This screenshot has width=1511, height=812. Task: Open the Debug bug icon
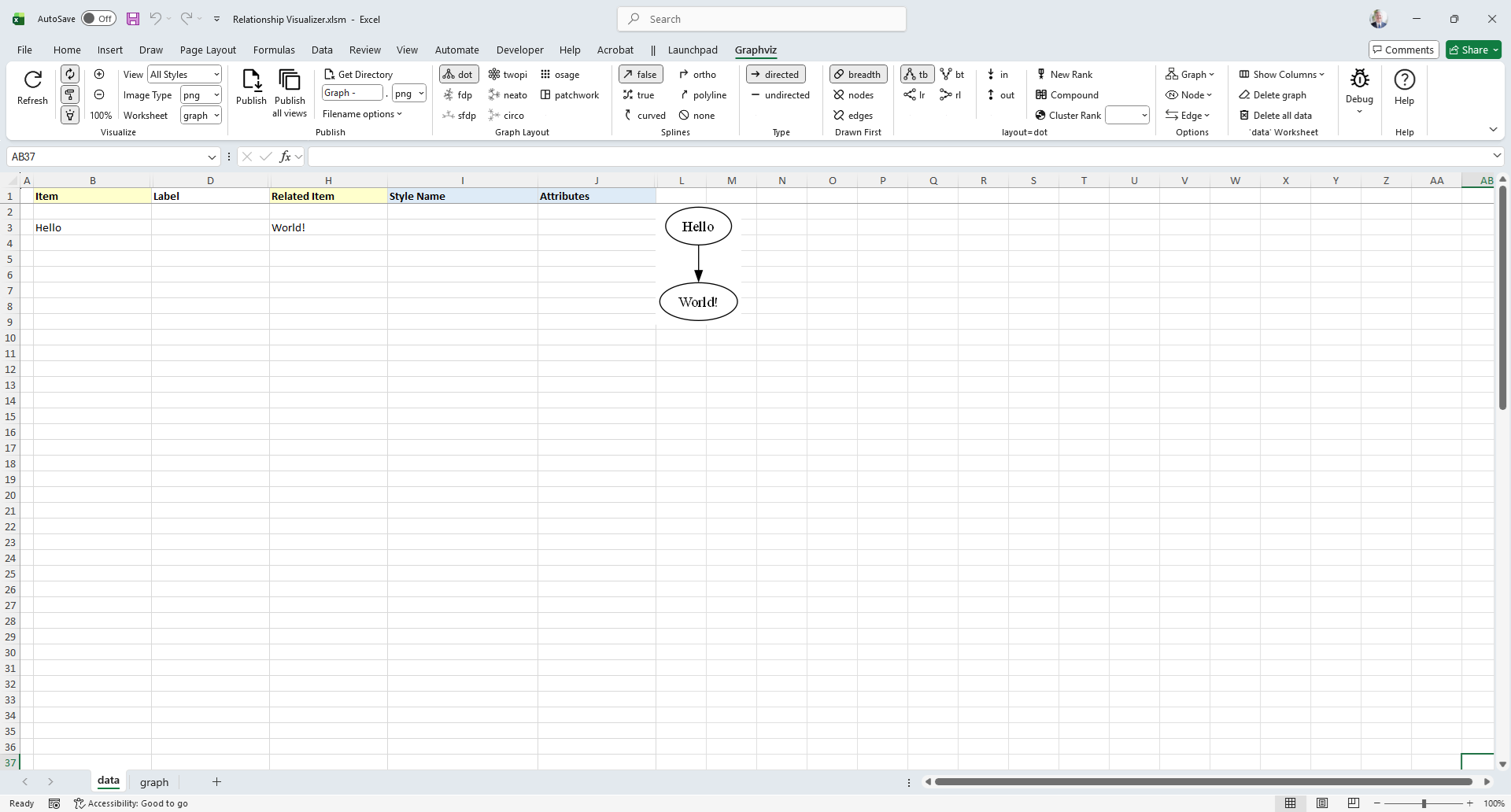pos(1359,80)
